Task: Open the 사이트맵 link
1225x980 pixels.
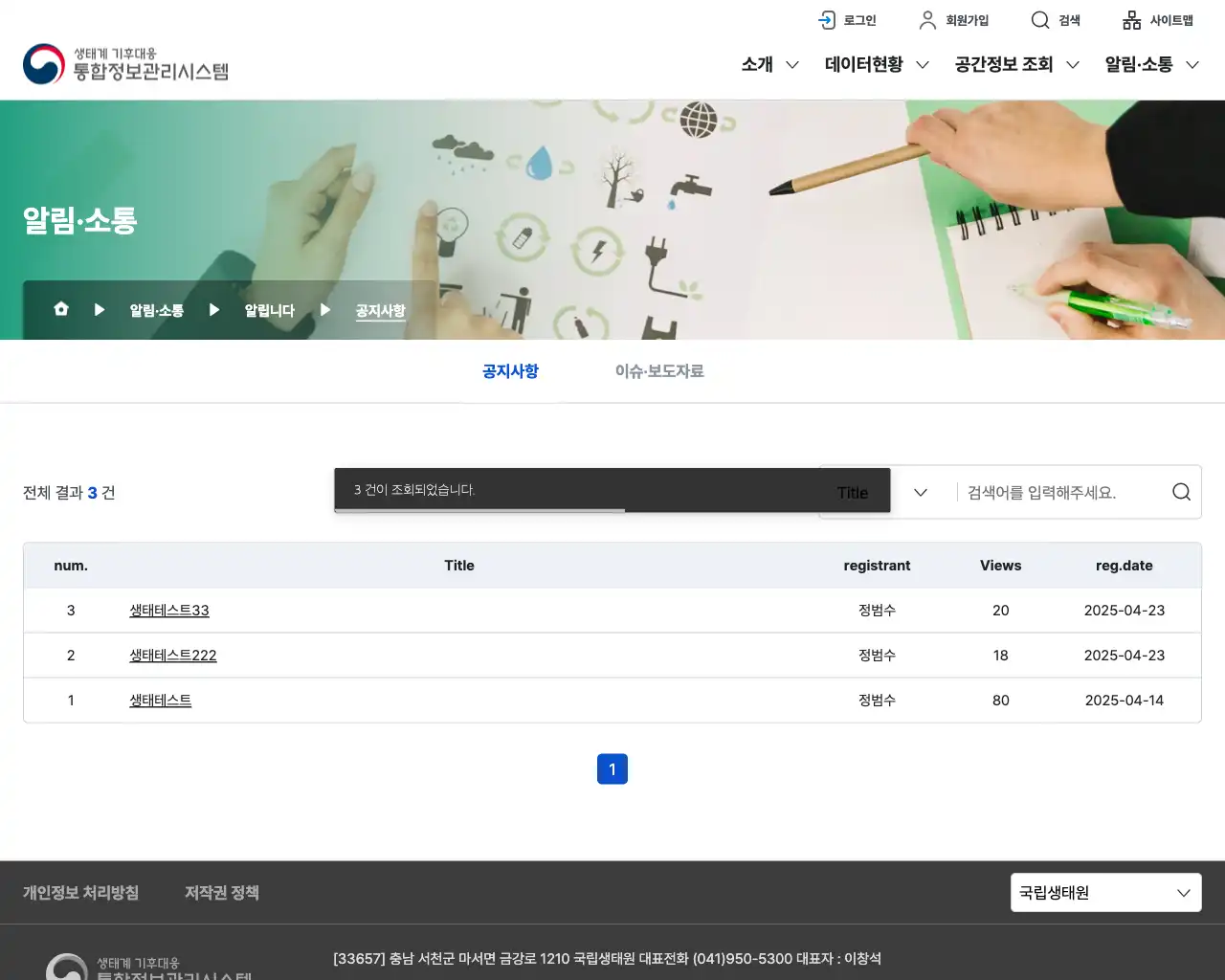Action: [x=1171, y=20]
